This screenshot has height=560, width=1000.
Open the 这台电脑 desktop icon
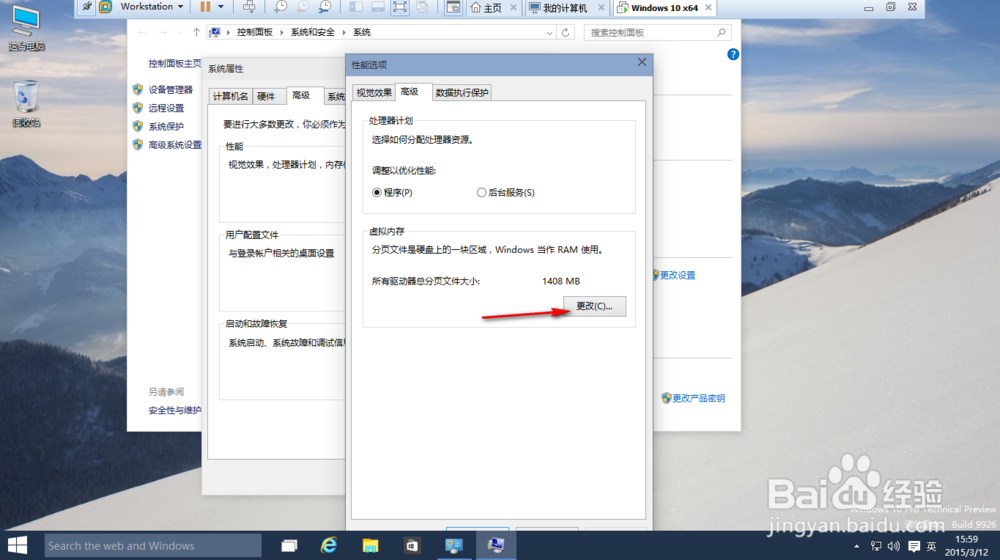[x=26, y=29]
